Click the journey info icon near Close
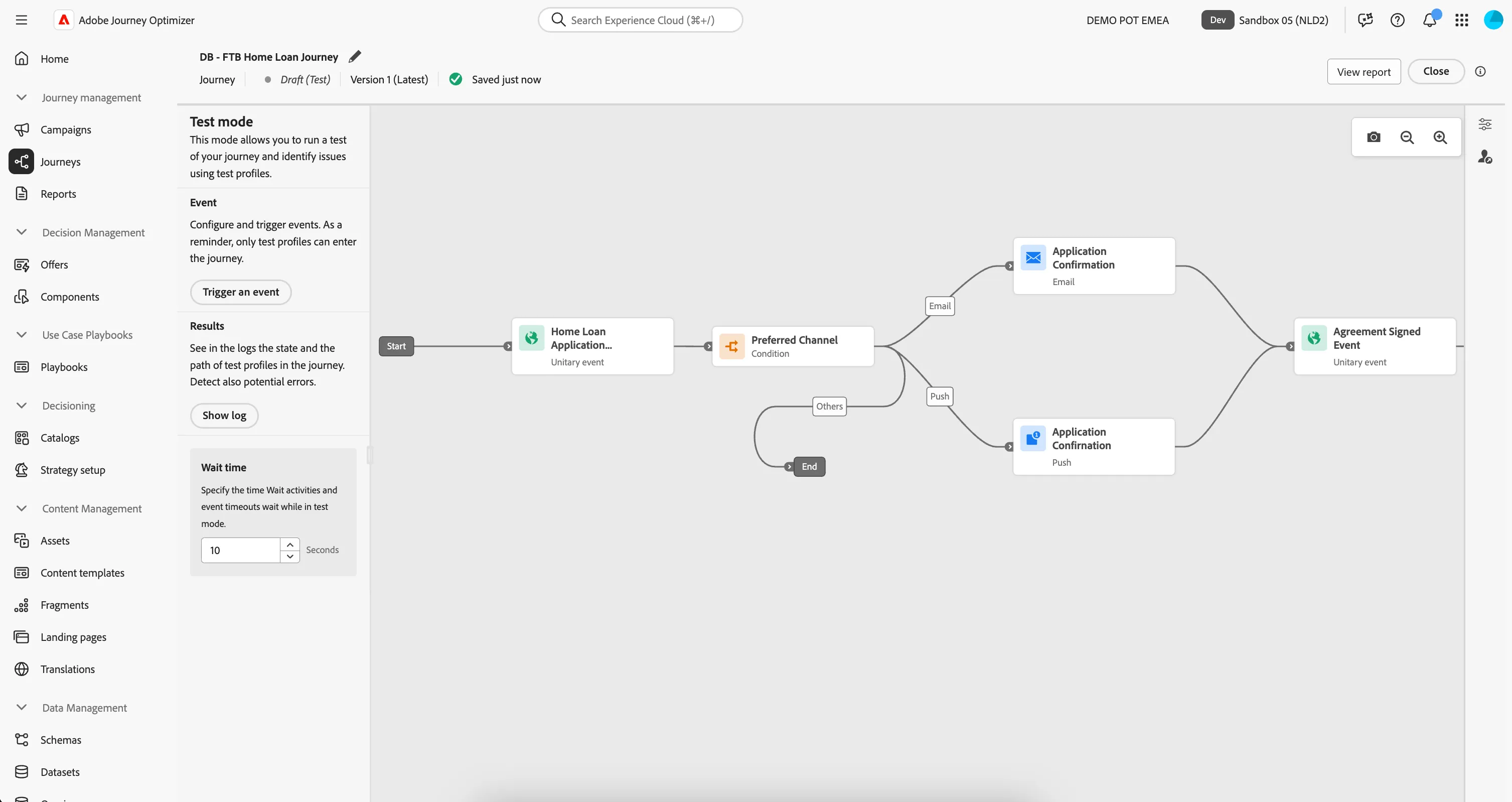This screenshot has width=1512, height=802. pos(1480,71)
